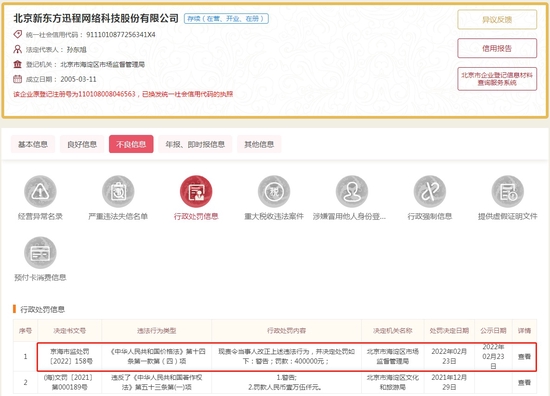The height and width of the screenshot is (396, 550).
Task: Click the 罚款：400000元 penalty content cell
Action: click(286, 356)
